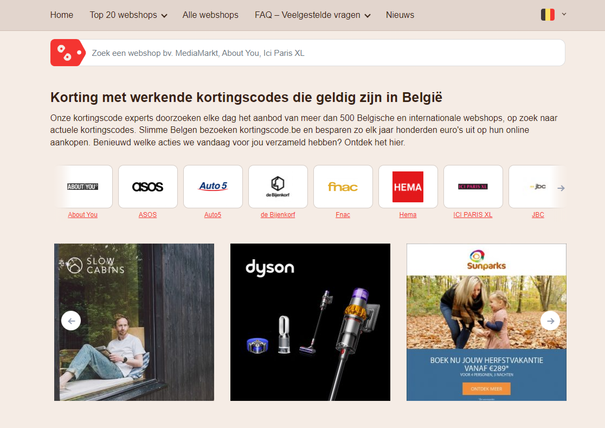Open the Dyson promotional banner

point(310,322)
